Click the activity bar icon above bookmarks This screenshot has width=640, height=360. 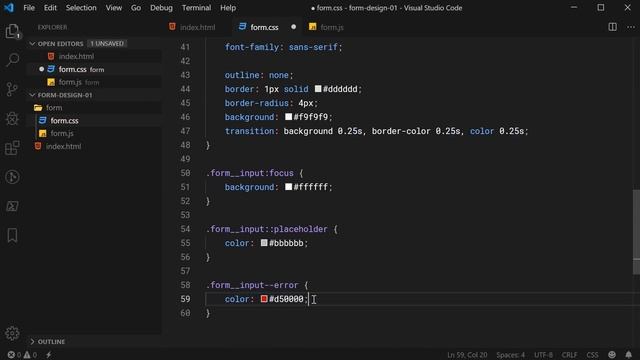[12, 206]
